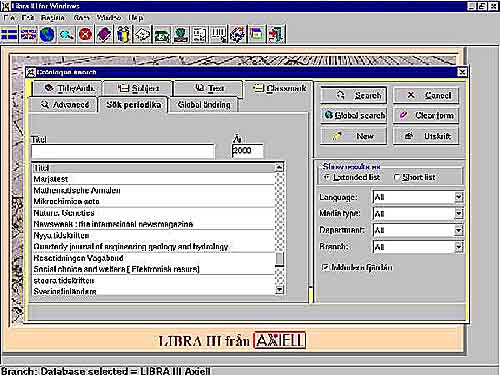Select the Newsweek international newsmagazine row

click(154, 224)
